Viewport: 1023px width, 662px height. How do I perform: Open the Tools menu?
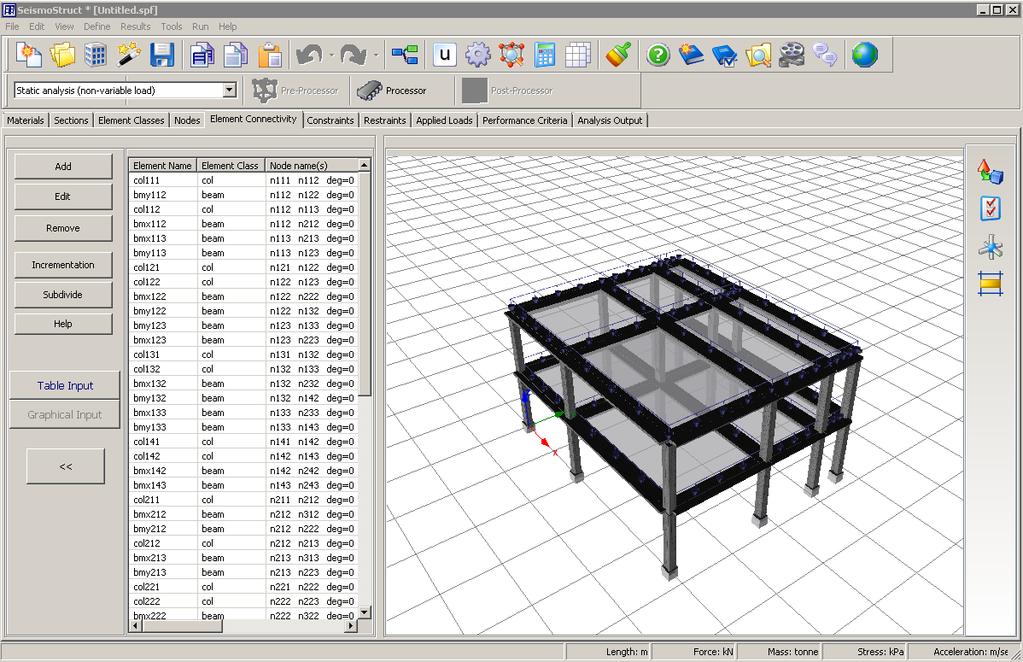tap(172, 26)
